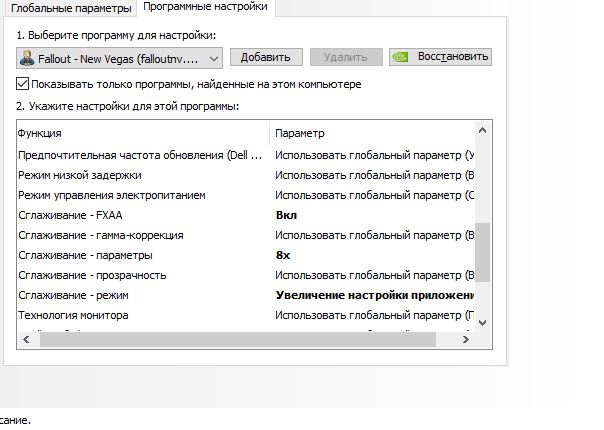Select the Режим низкой задержки row

pyautogui.click(x=246, y=175)
